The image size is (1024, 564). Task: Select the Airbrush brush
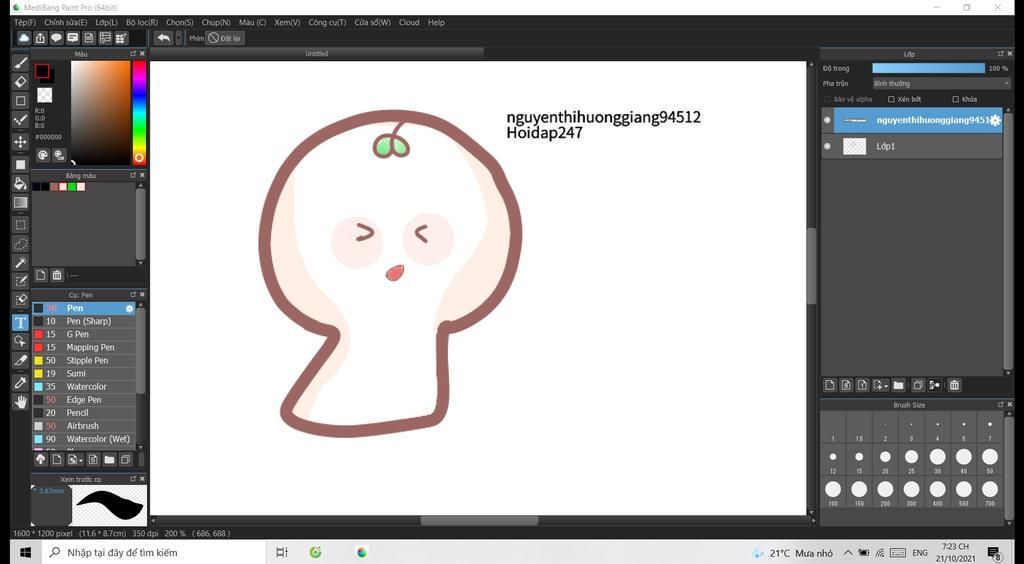click(x=84, y=426)
